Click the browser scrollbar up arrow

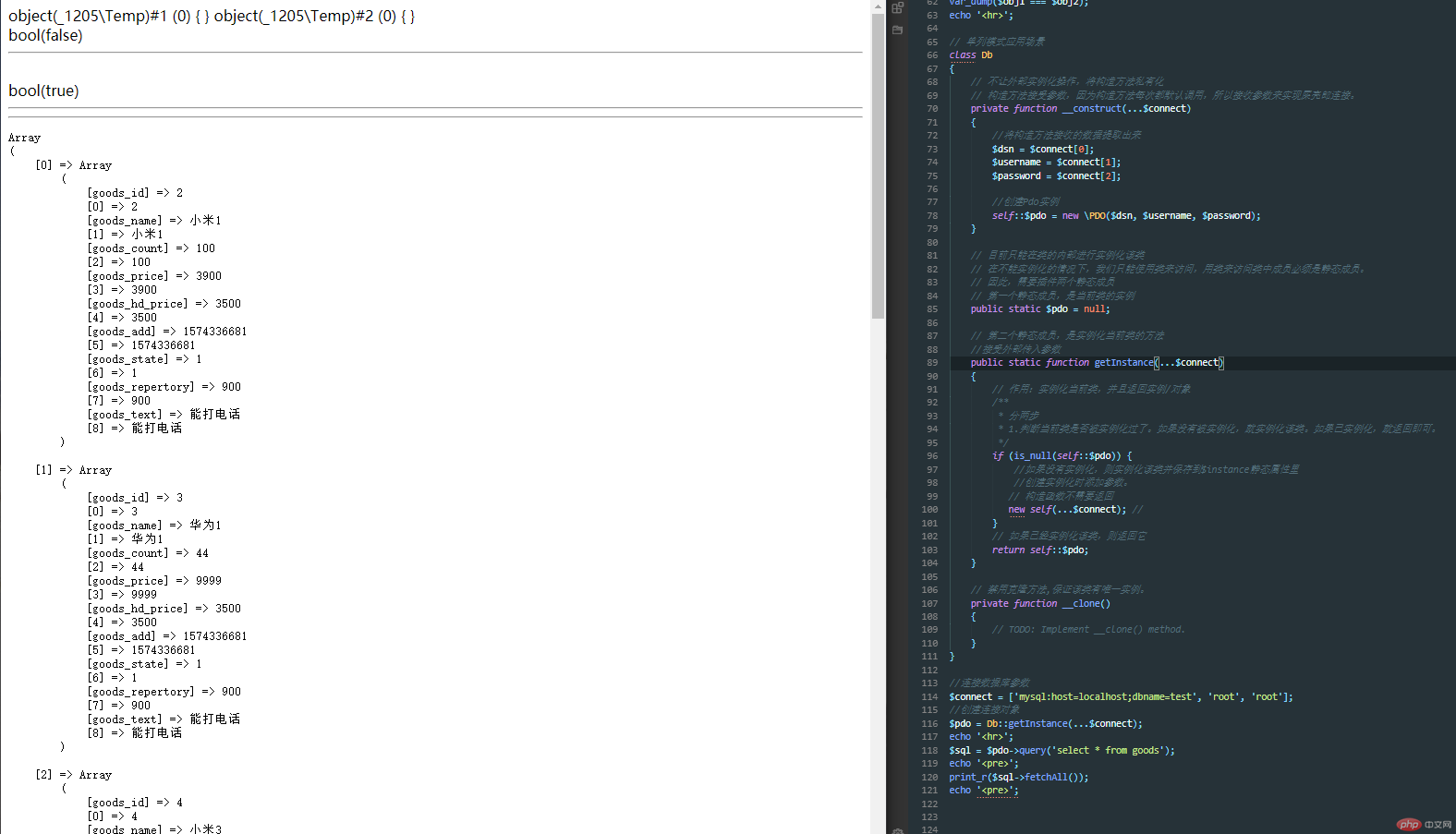[878, 6]
